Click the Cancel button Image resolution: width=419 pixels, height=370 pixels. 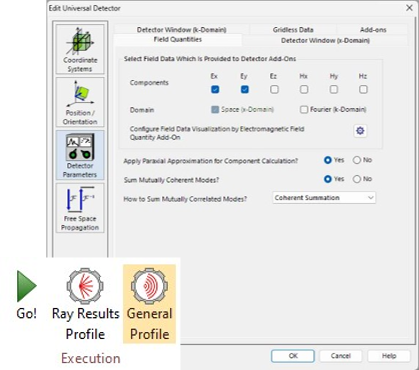(341, 356)
